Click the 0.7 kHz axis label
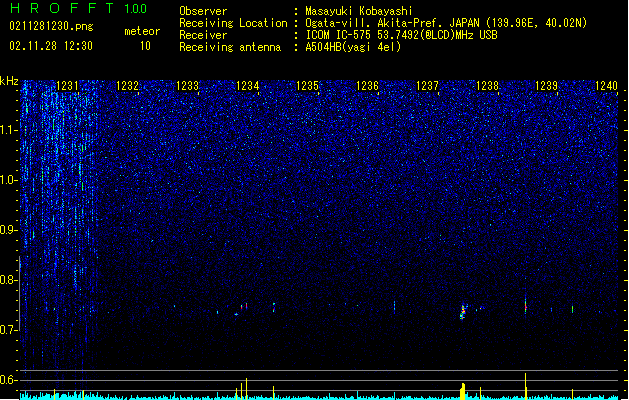Image resolution: width=629 pixels, height=400 pixels. [9, 330]
